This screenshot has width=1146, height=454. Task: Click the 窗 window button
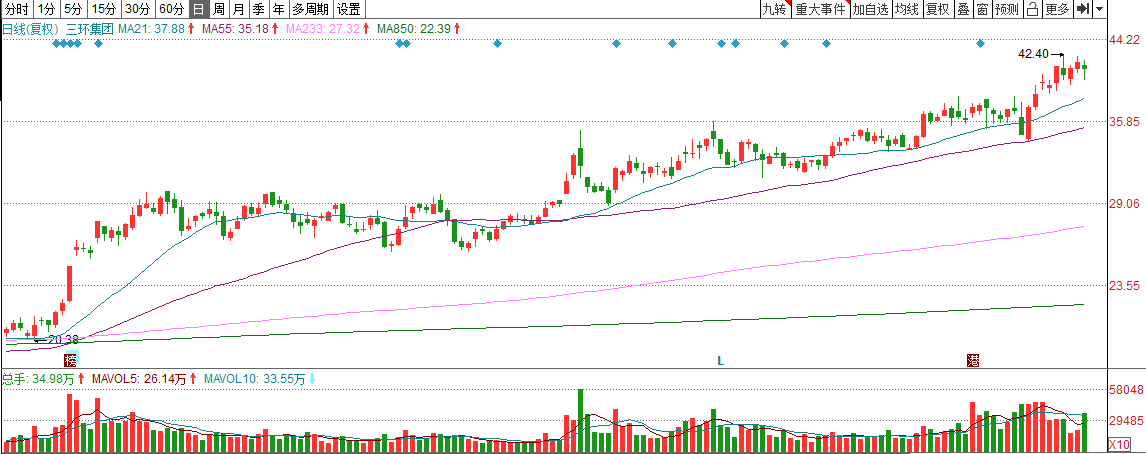[982, 10]
